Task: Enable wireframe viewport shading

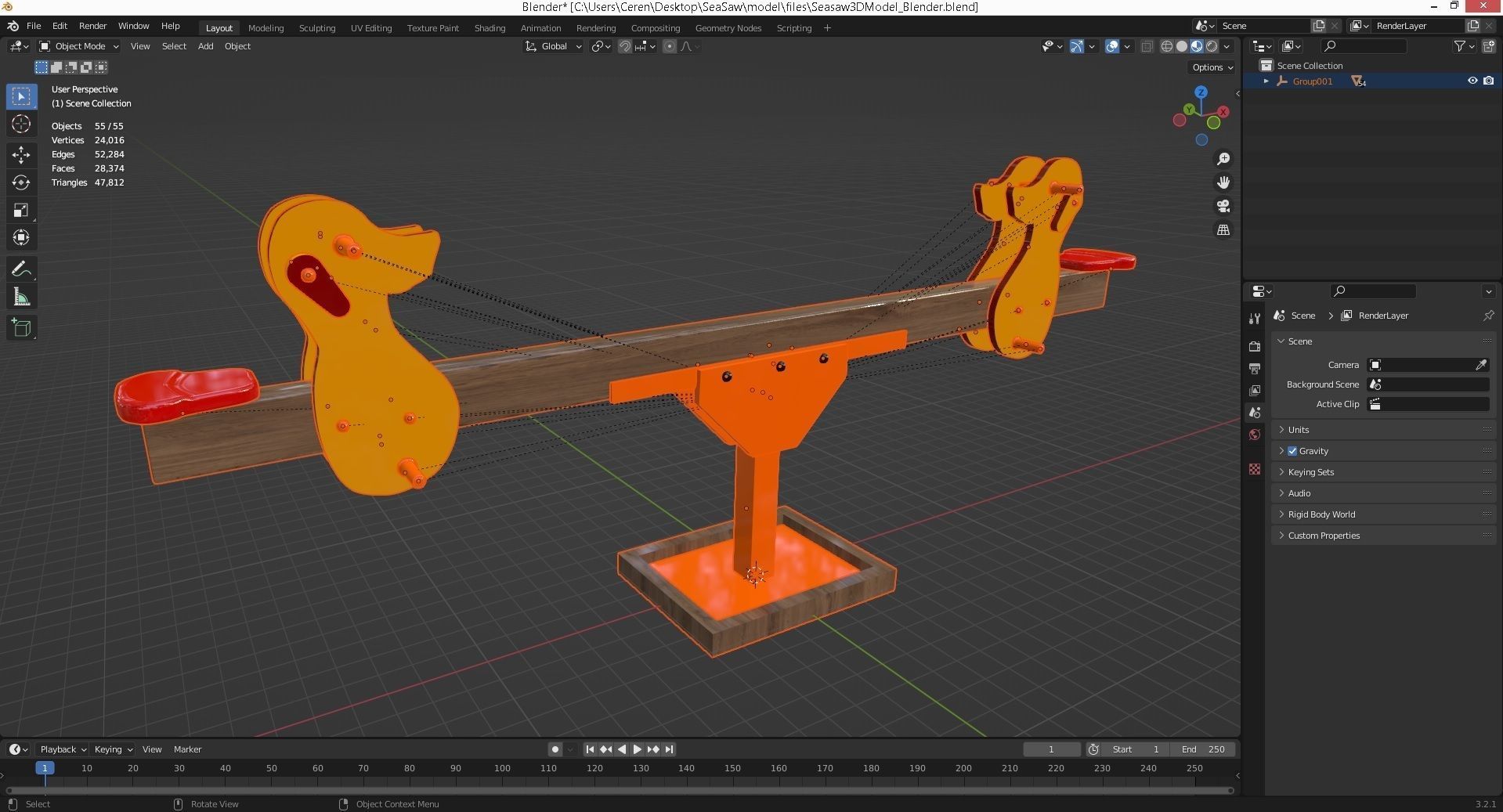Action: (x=1167, y=46)
